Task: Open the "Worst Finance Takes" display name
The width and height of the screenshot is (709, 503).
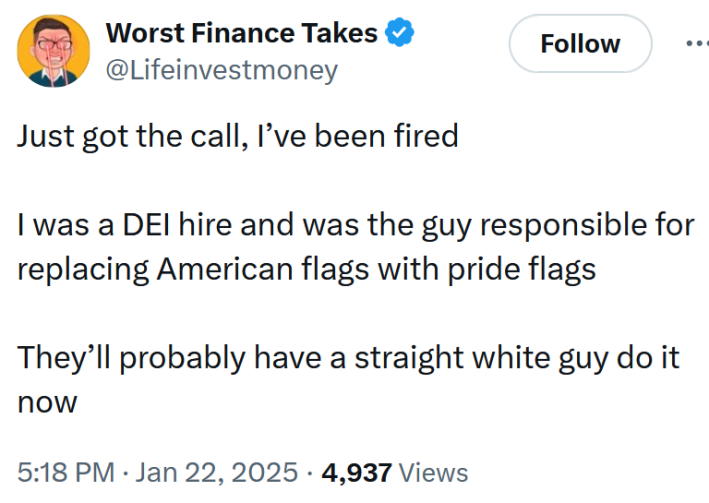Action: 241,33
